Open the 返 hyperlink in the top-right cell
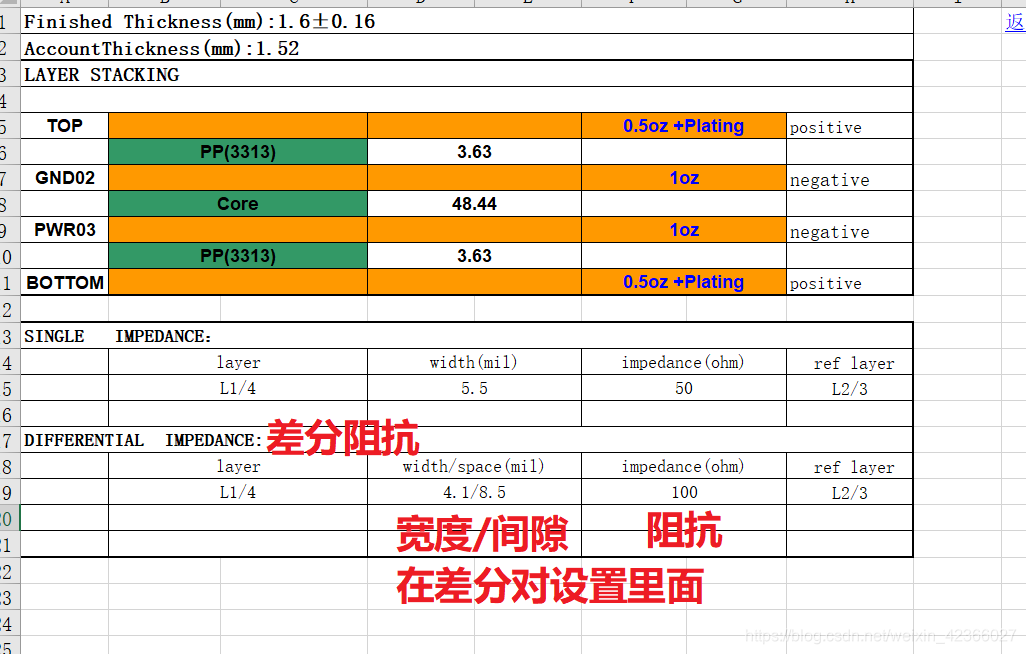The width and height of the screenshot is (1026, 654). click(1015, 20)
